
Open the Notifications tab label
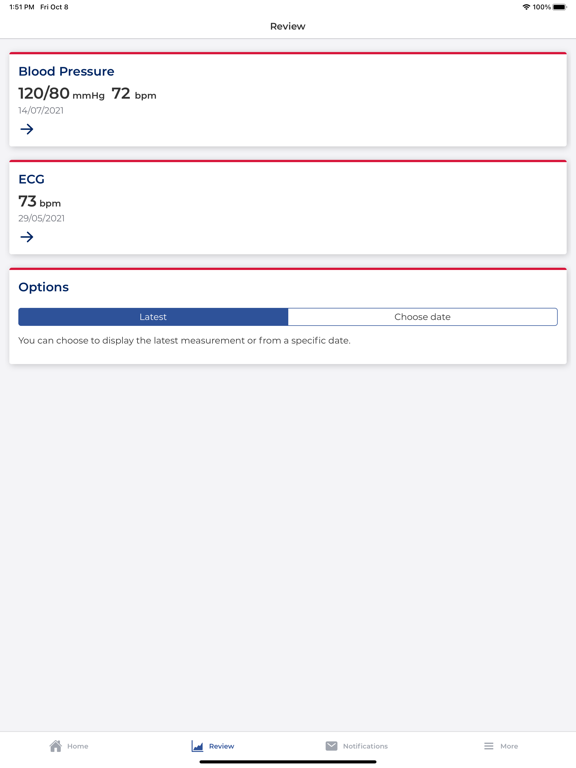tap(365, 746)
